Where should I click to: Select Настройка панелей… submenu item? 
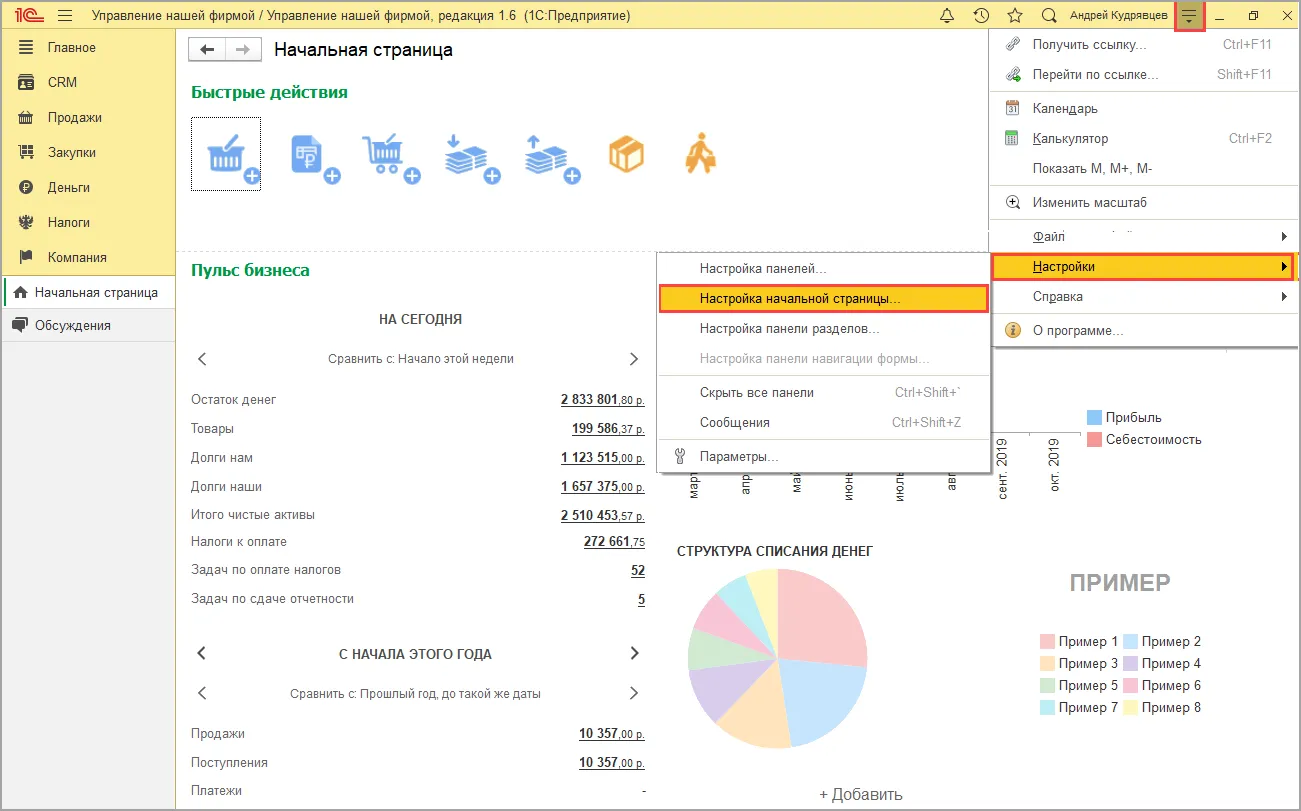point(823,269)
